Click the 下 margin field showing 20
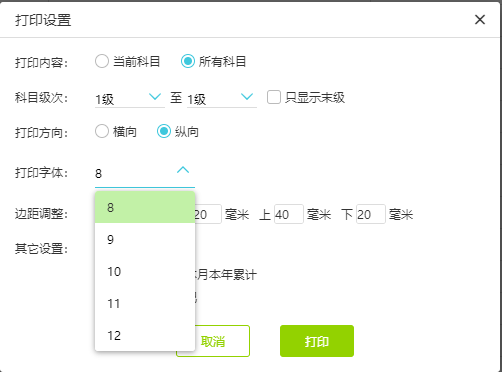 point(371,214)
